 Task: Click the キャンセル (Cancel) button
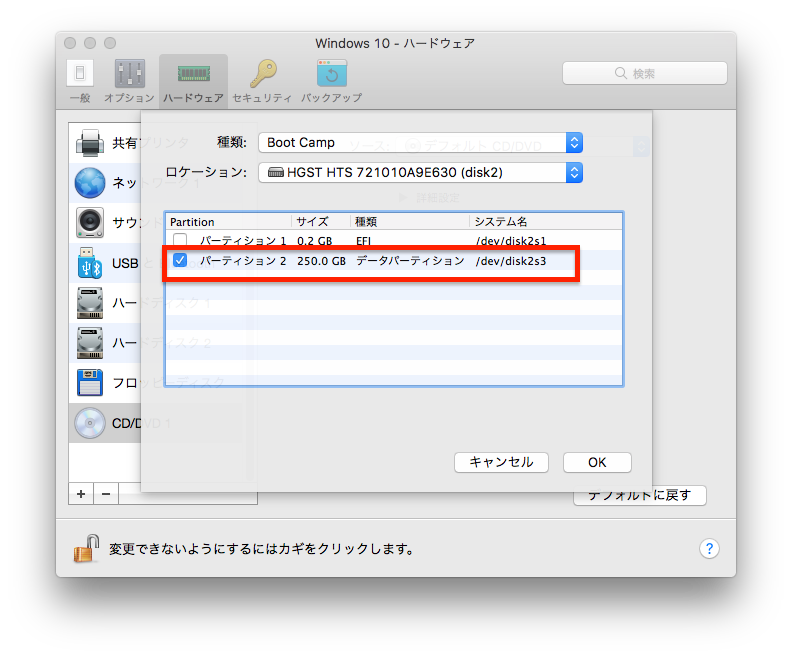click(x=501, y=462)
